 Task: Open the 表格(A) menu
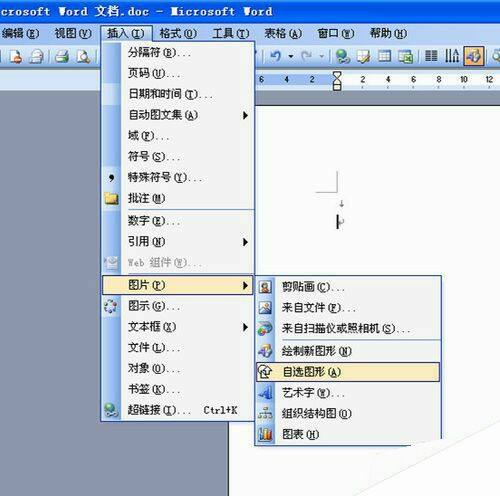click(x=283, y=33)
